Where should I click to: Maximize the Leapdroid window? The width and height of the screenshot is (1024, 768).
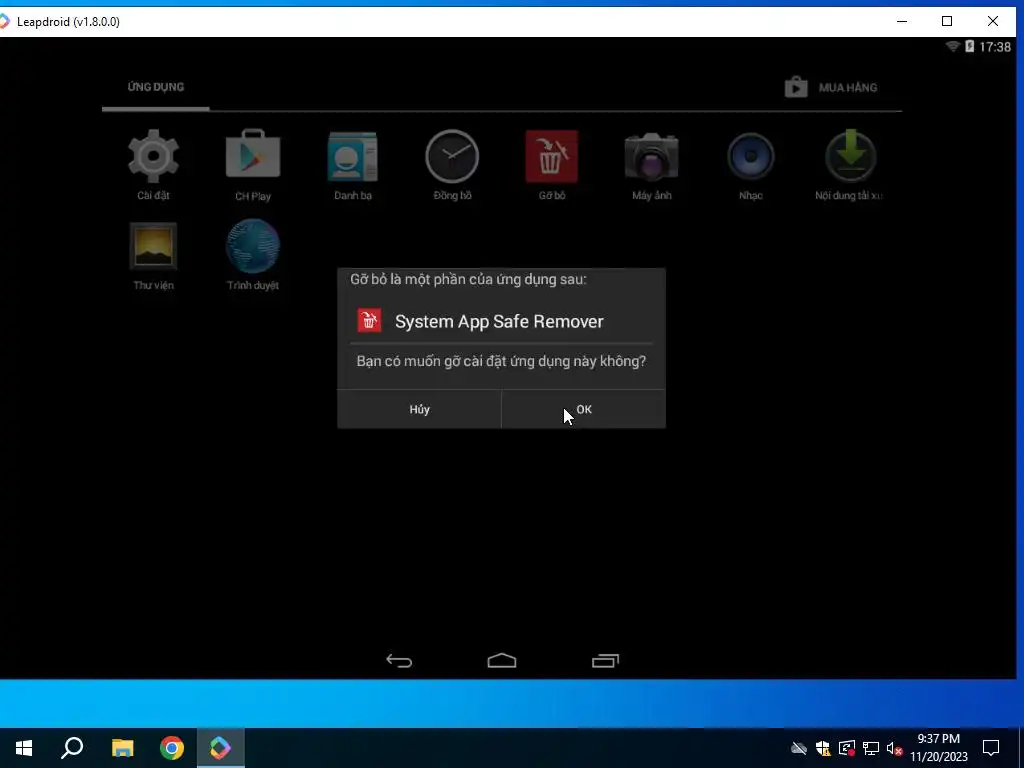(947, 22)
